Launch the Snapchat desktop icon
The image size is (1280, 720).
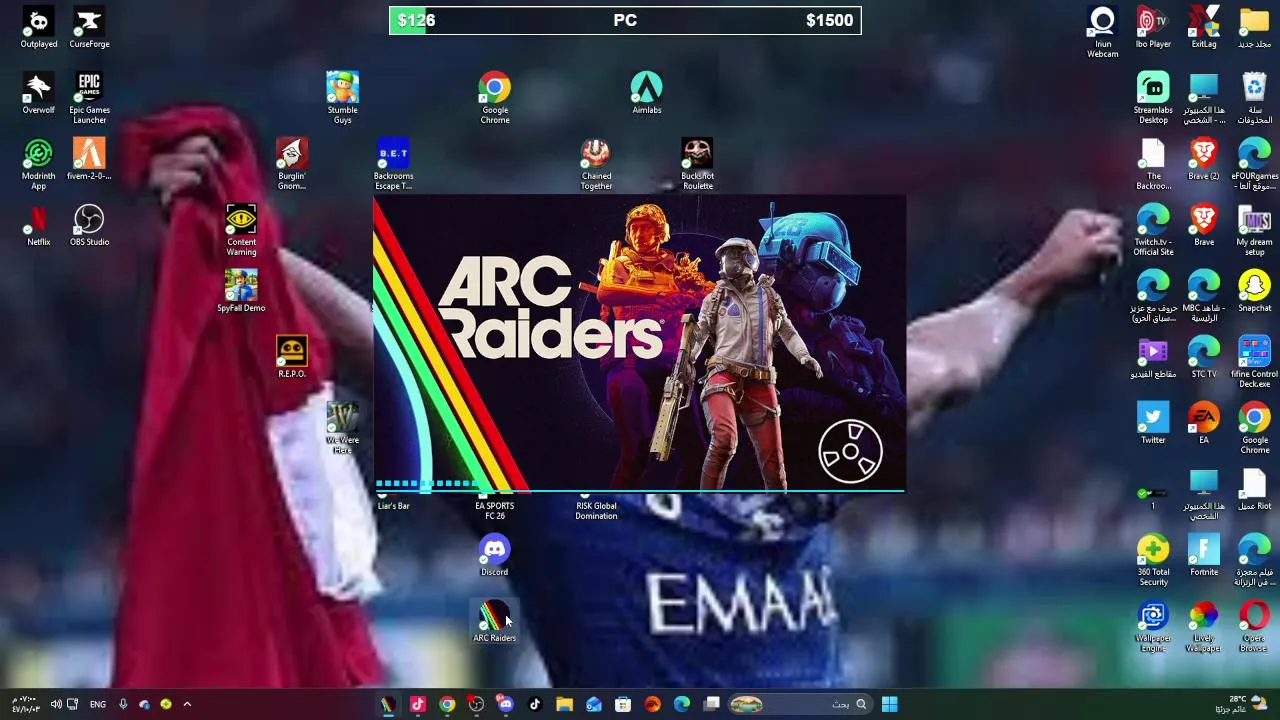coord(1254,292)
